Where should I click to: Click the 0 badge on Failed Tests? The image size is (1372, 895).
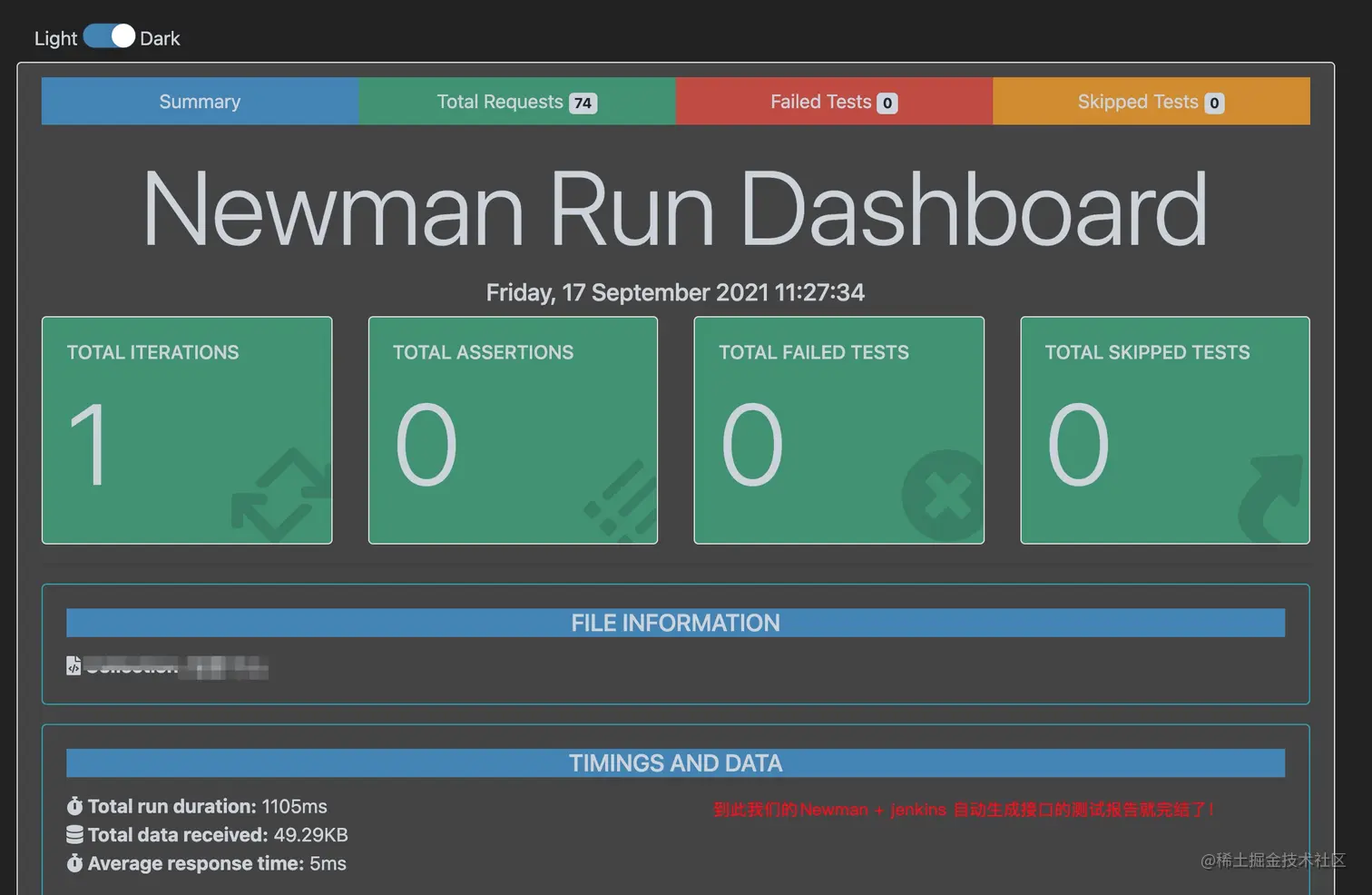click(x=887, y=103)
